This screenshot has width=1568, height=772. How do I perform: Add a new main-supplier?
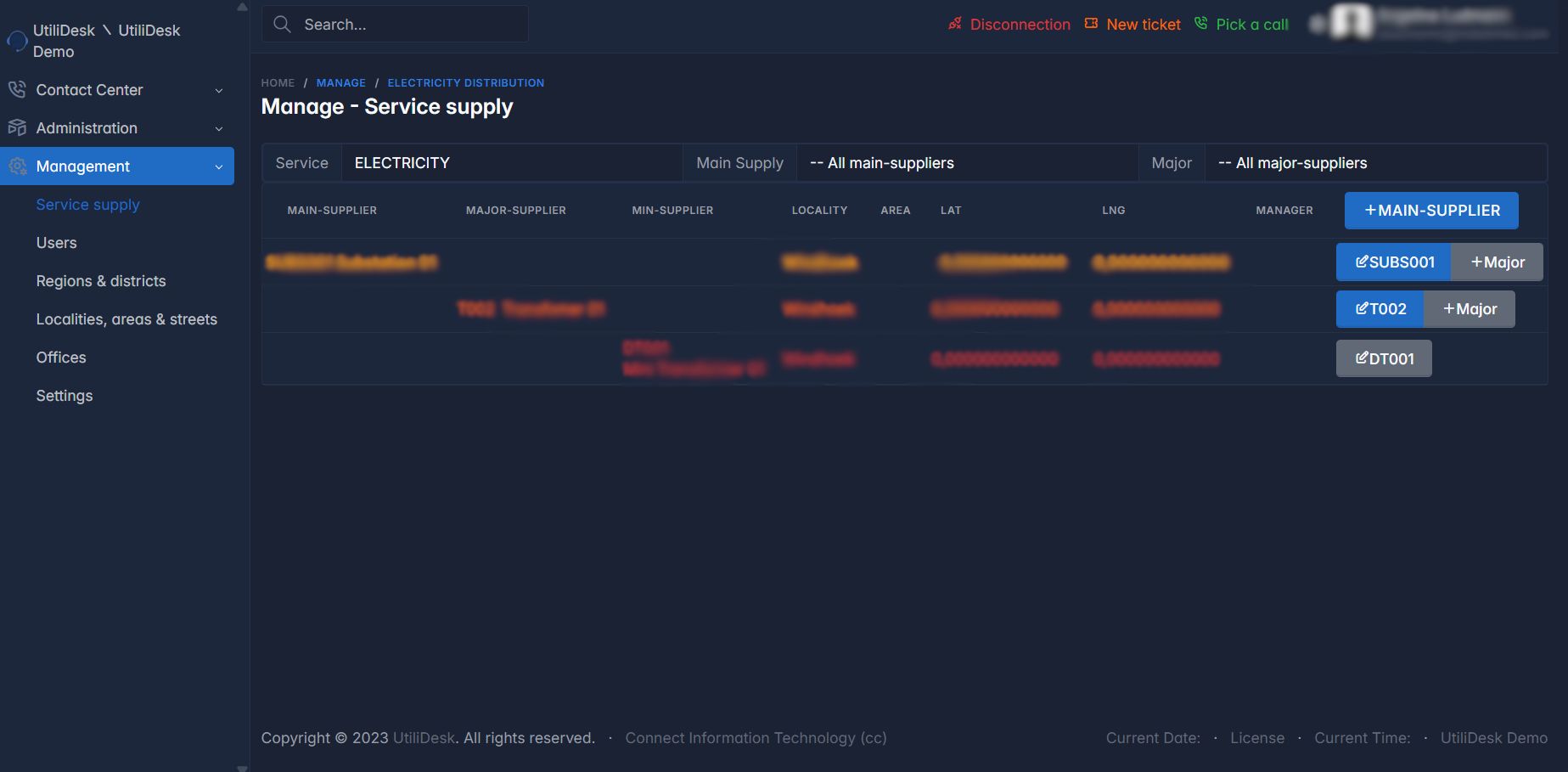[1431, 211]
